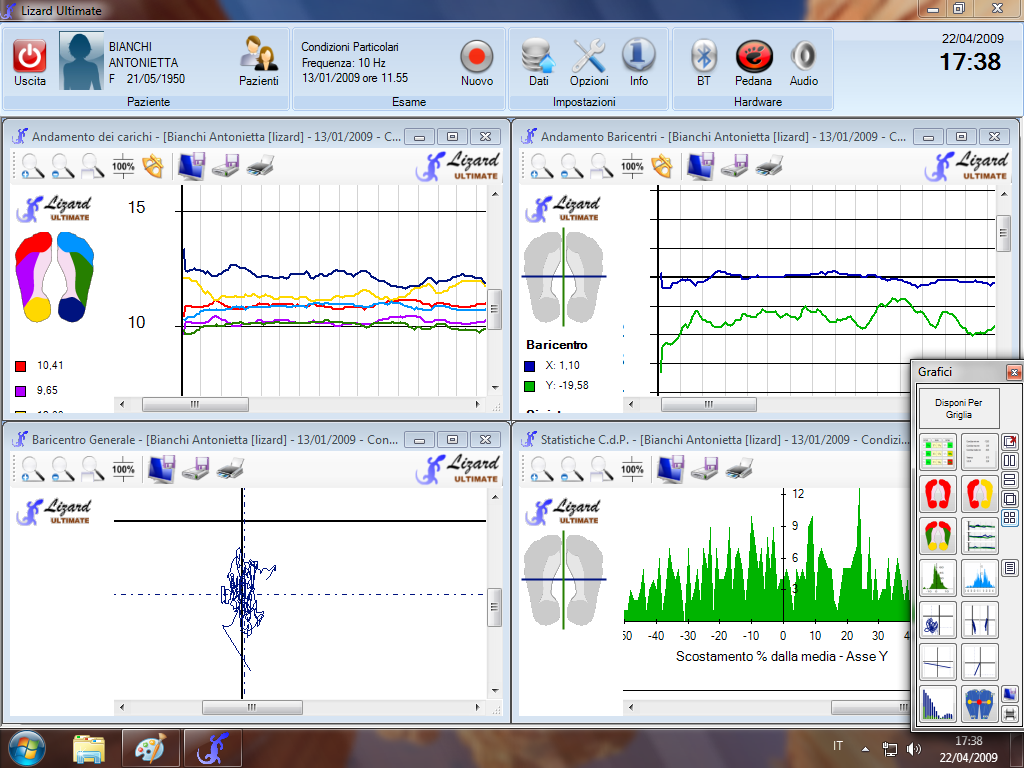Click the red Uscita power icon
The width and height of the screenshot is (1024, 768).
[30, 56]
